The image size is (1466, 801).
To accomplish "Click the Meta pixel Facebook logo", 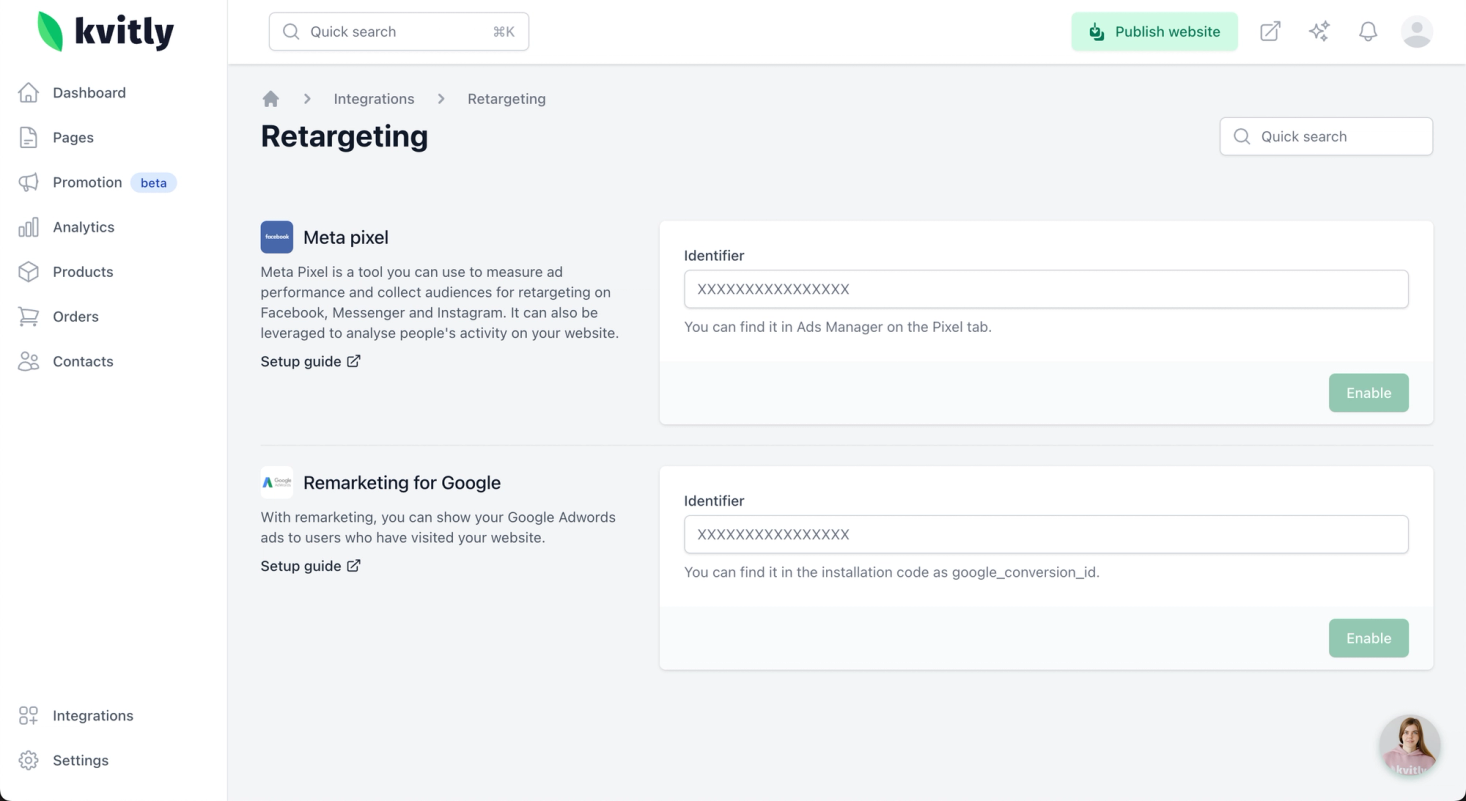I will (277, 237).
